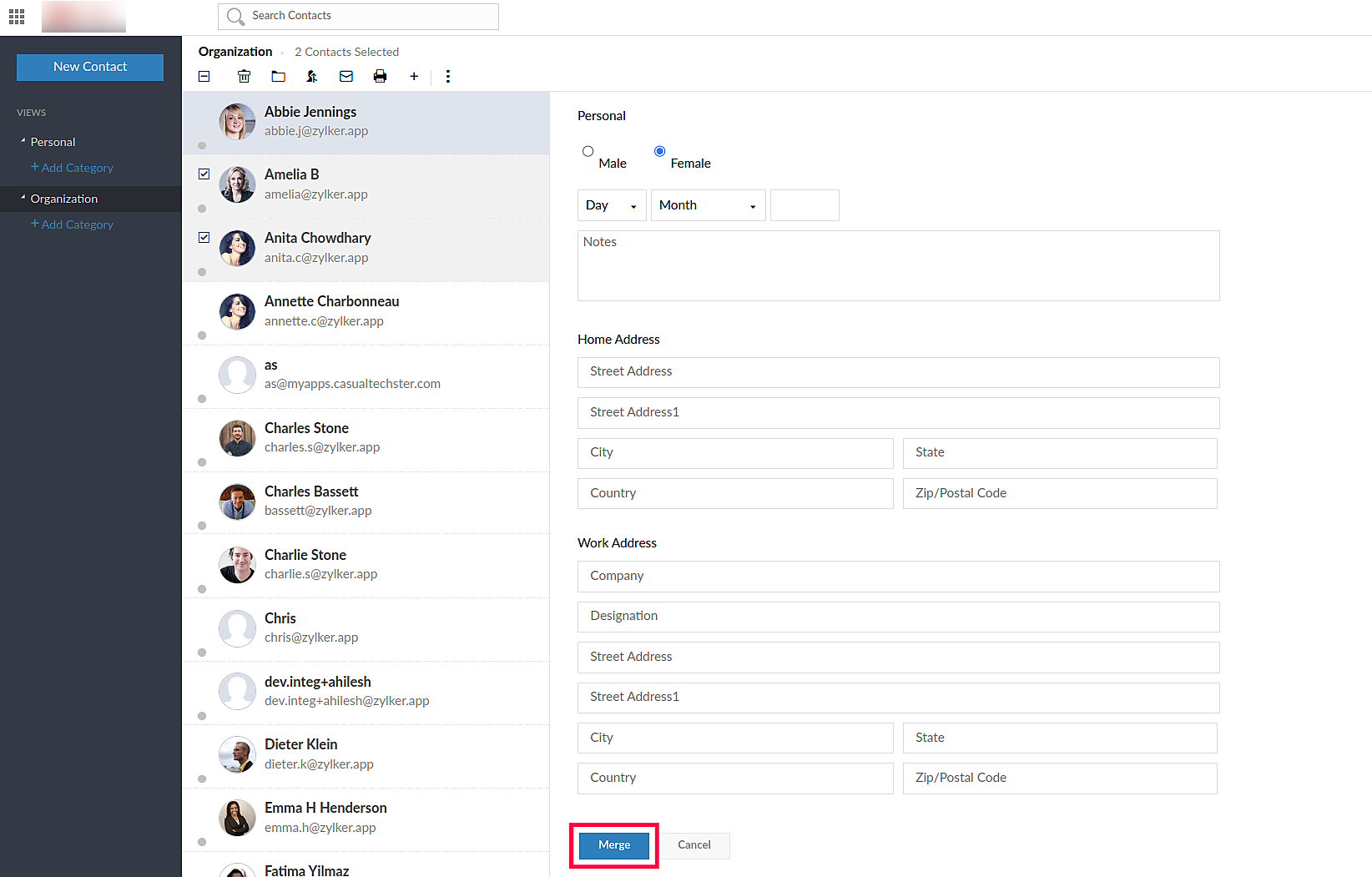This screenshot has height=877, width=1372.
Task: Open the apps grid launcher icon
Action: [x=17, y=17]
